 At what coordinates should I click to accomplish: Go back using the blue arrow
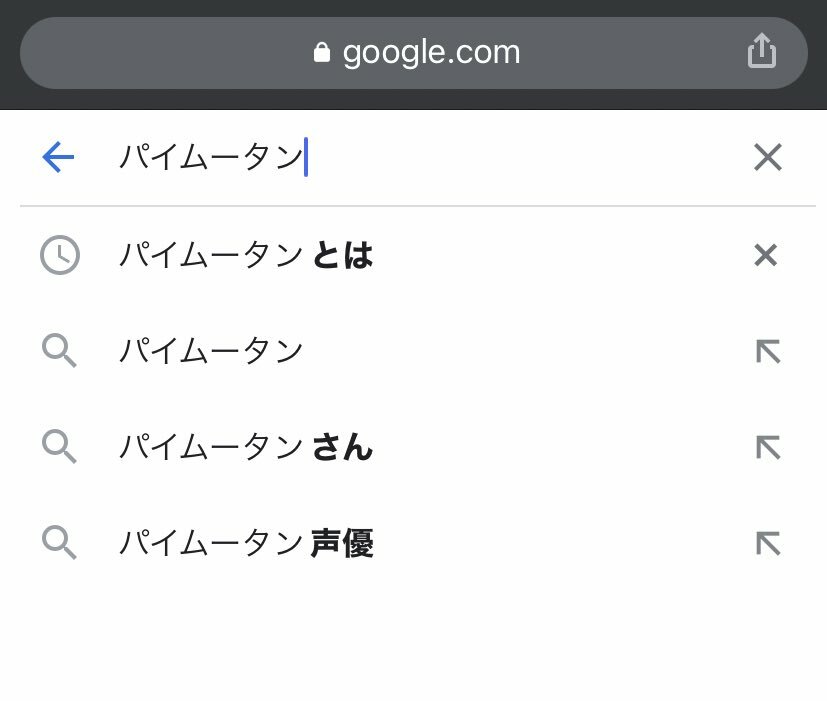pyautogui.click(x=59, y=157)
